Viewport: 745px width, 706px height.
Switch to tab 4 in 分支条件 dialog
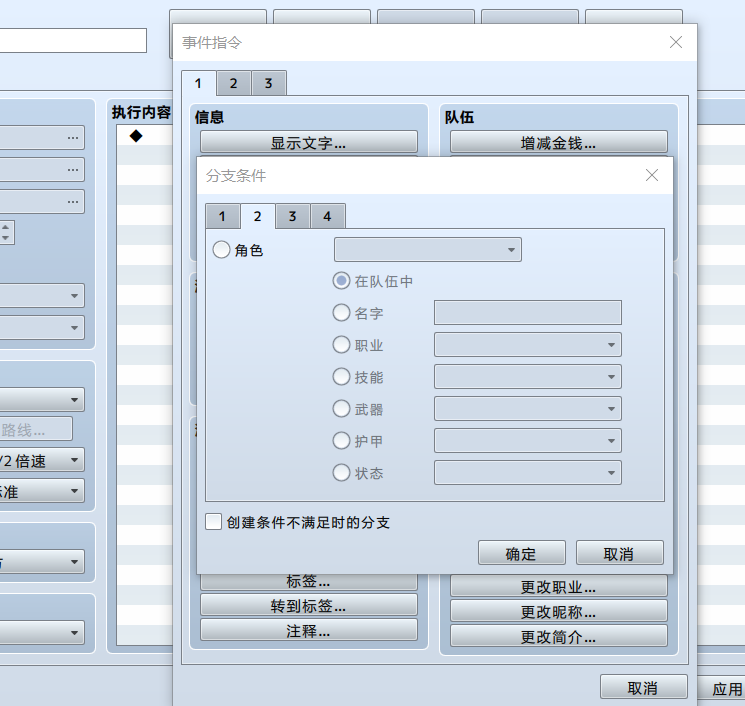[328, 217]
